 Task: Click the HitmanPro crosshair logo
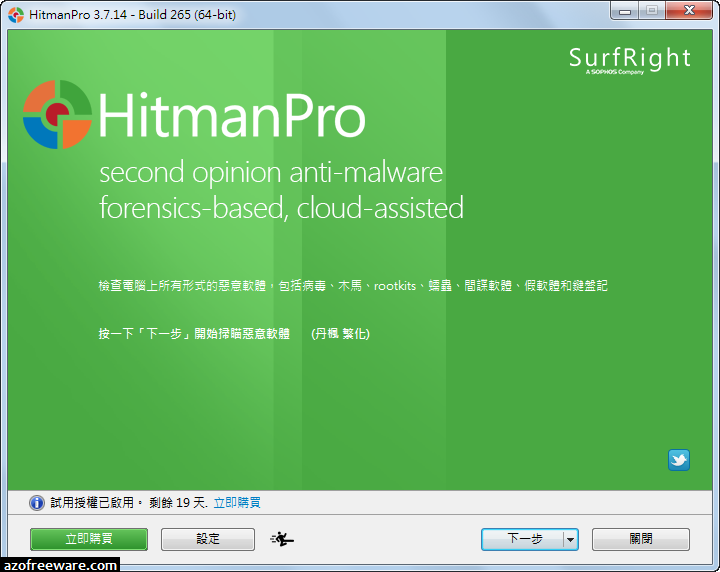[57, 114]
